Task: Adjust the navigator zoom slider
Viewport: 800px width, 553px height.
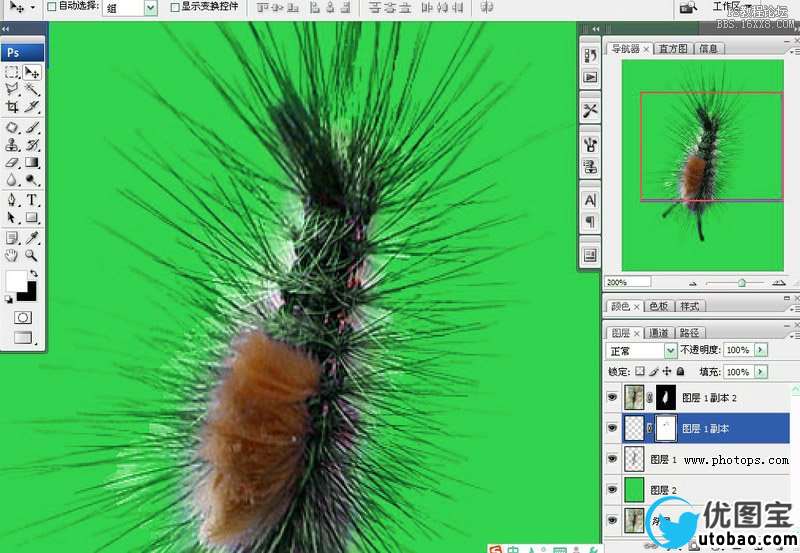Action: click(742, 283)
